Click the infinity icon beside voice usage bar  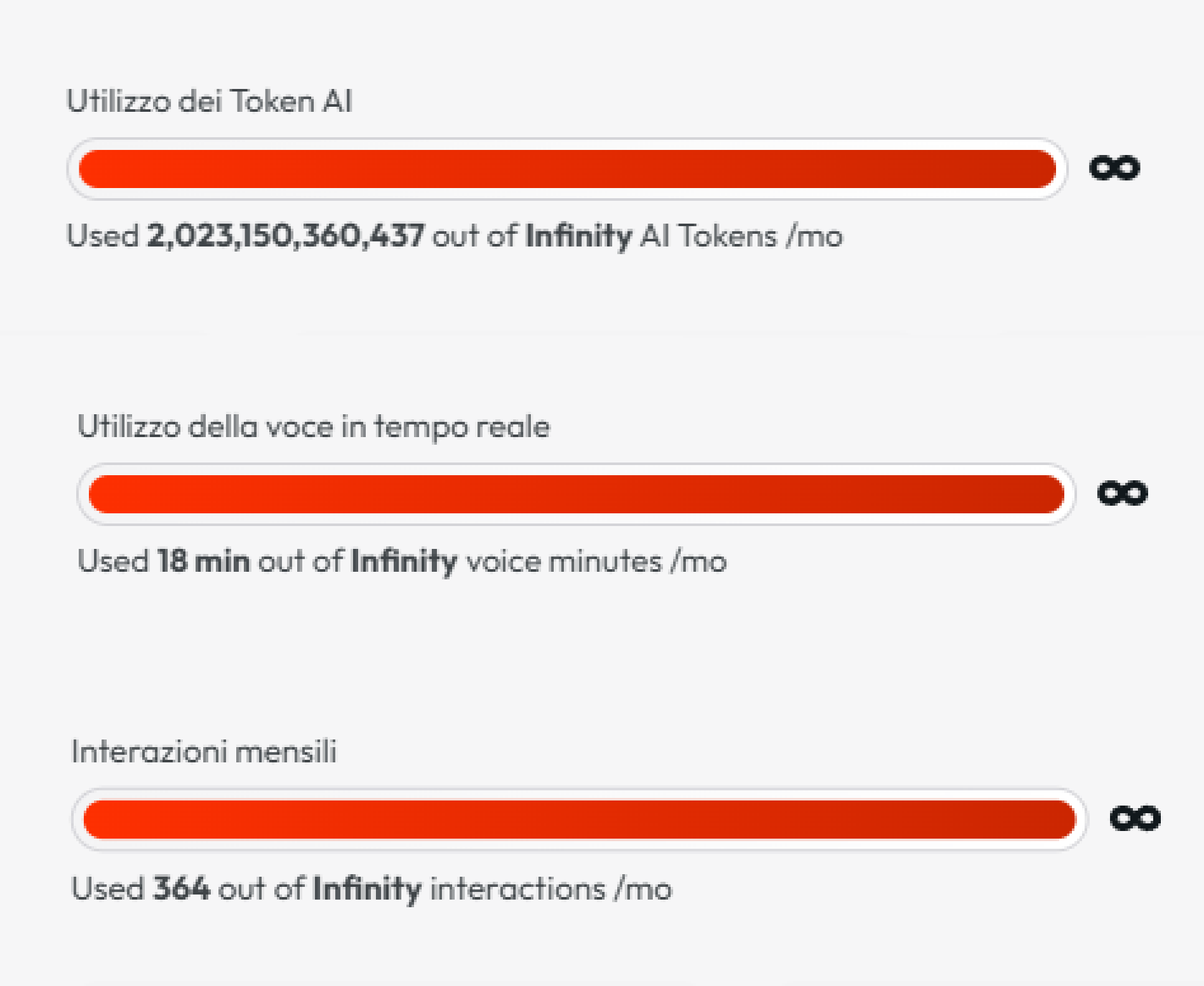pos(1123,494)
